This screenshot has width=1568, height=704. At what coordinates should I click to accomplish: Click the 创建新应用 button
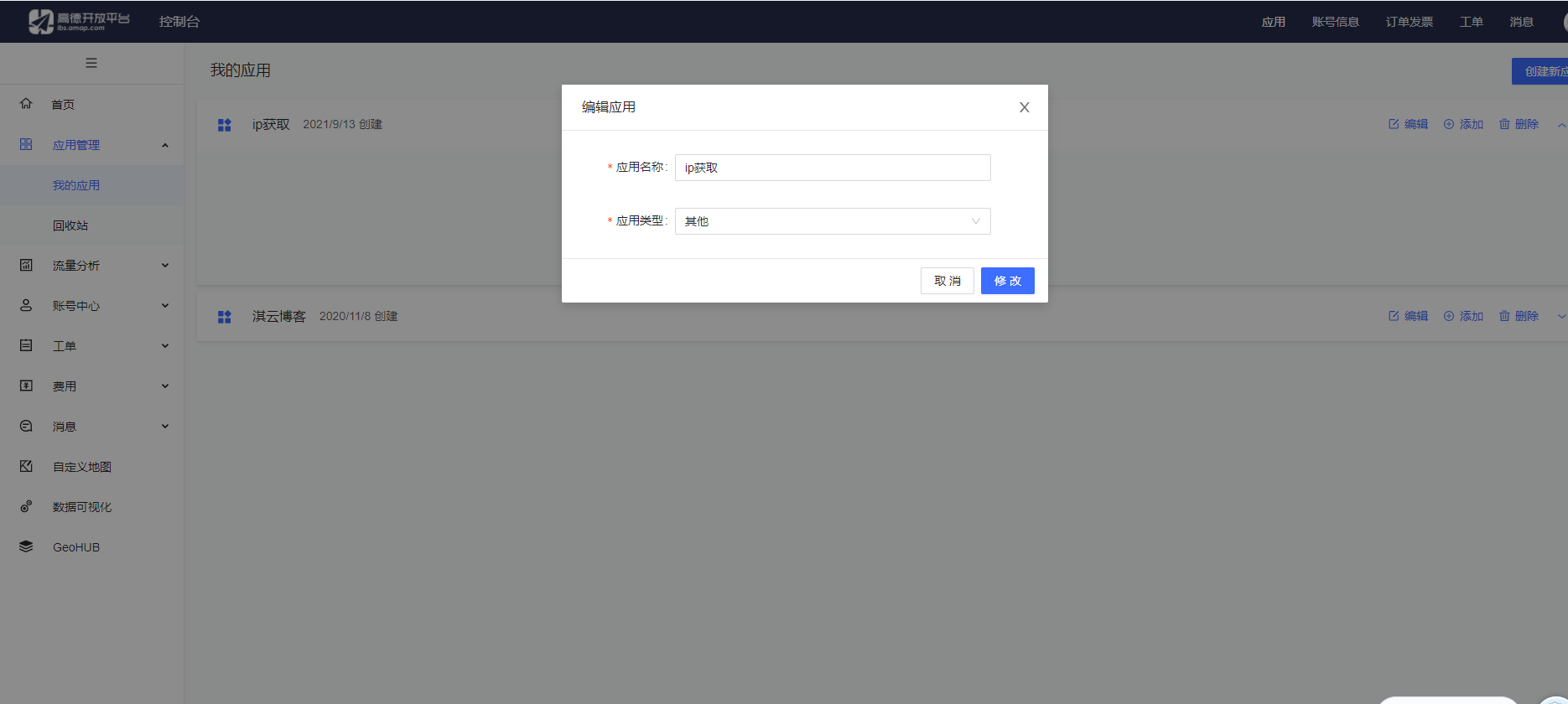1539,71
